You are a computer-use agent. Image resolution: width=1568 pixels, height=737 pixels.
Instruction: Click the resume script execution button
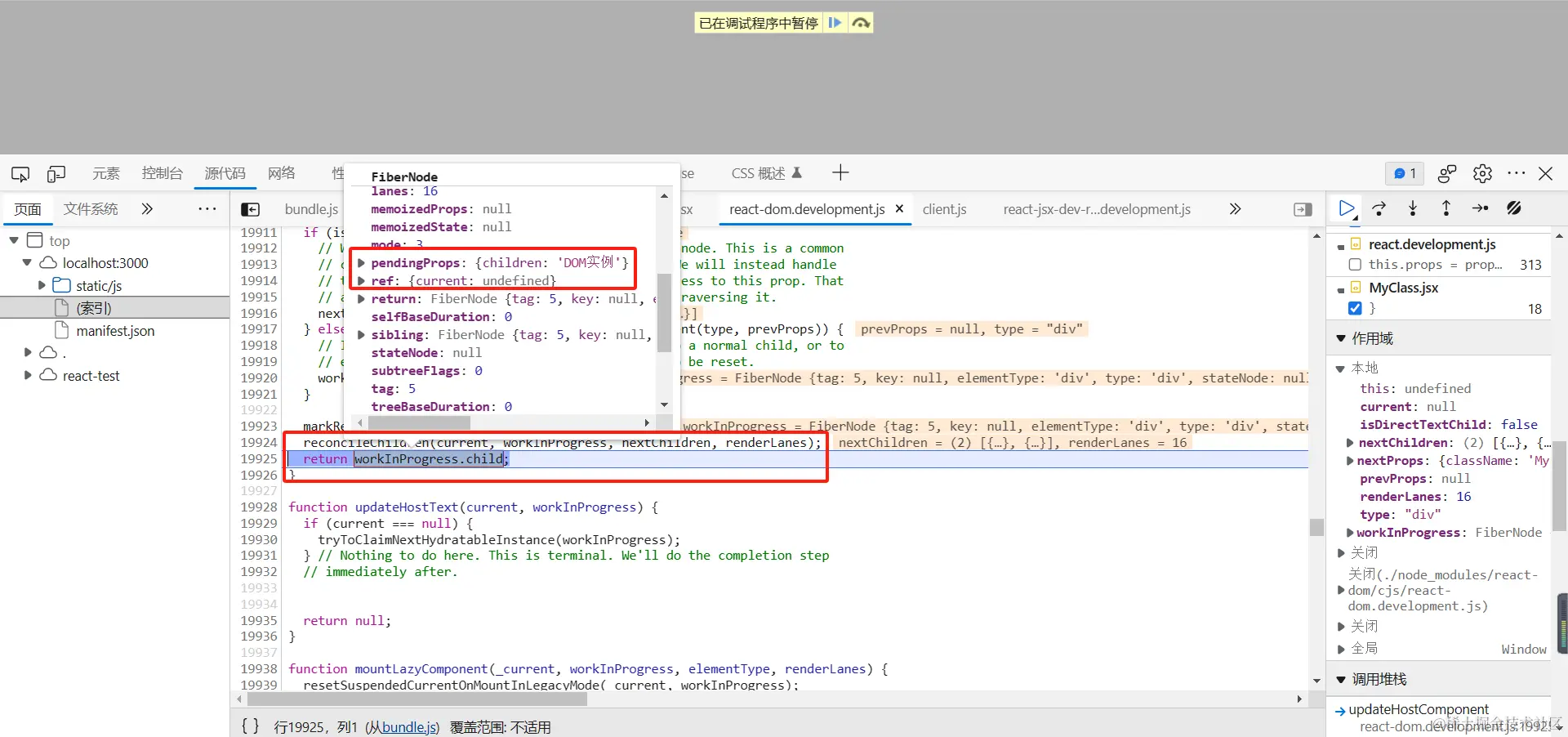1347,209
